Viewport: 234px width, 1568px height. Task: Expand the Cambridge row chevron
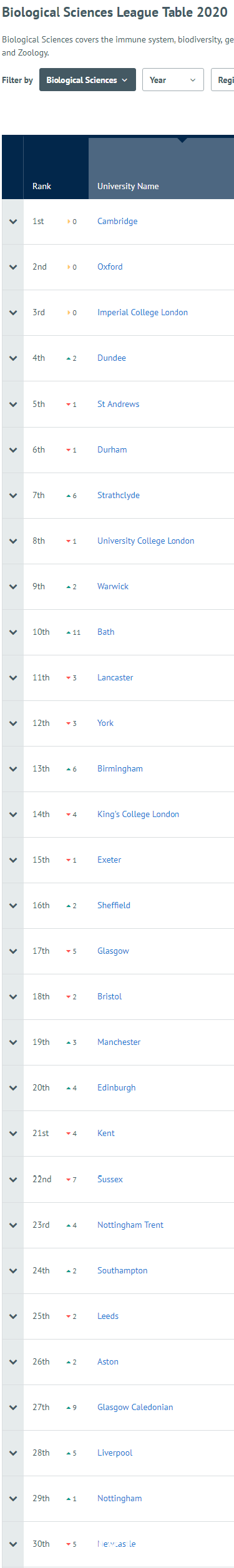point(12,222)
